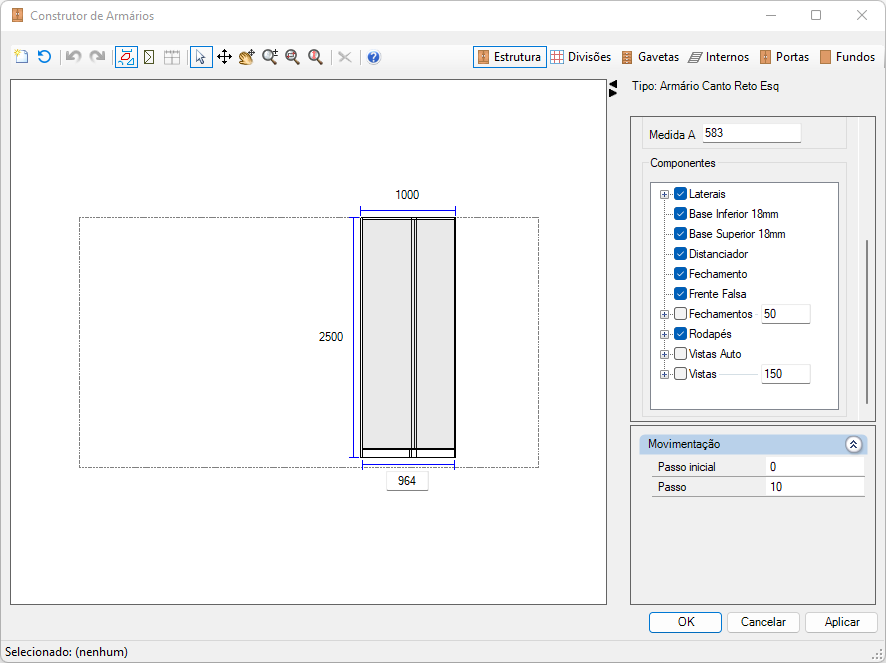The width and height of the screenshot is (886, 663).
Task: Click the Medida A input field
Action: 752,133
